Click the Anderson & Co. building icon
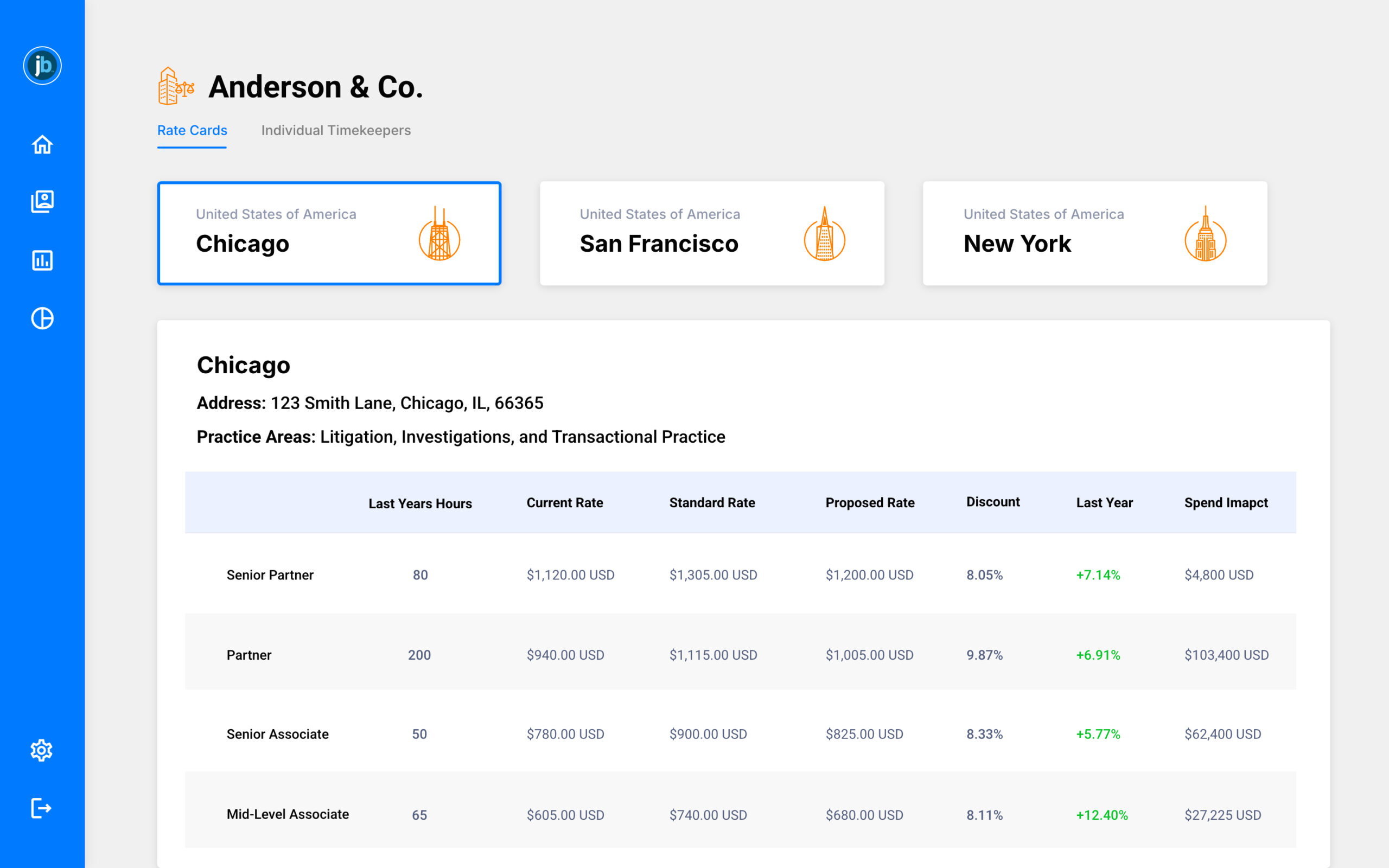This screenshot has height=868, width=1389. point(176,86)
